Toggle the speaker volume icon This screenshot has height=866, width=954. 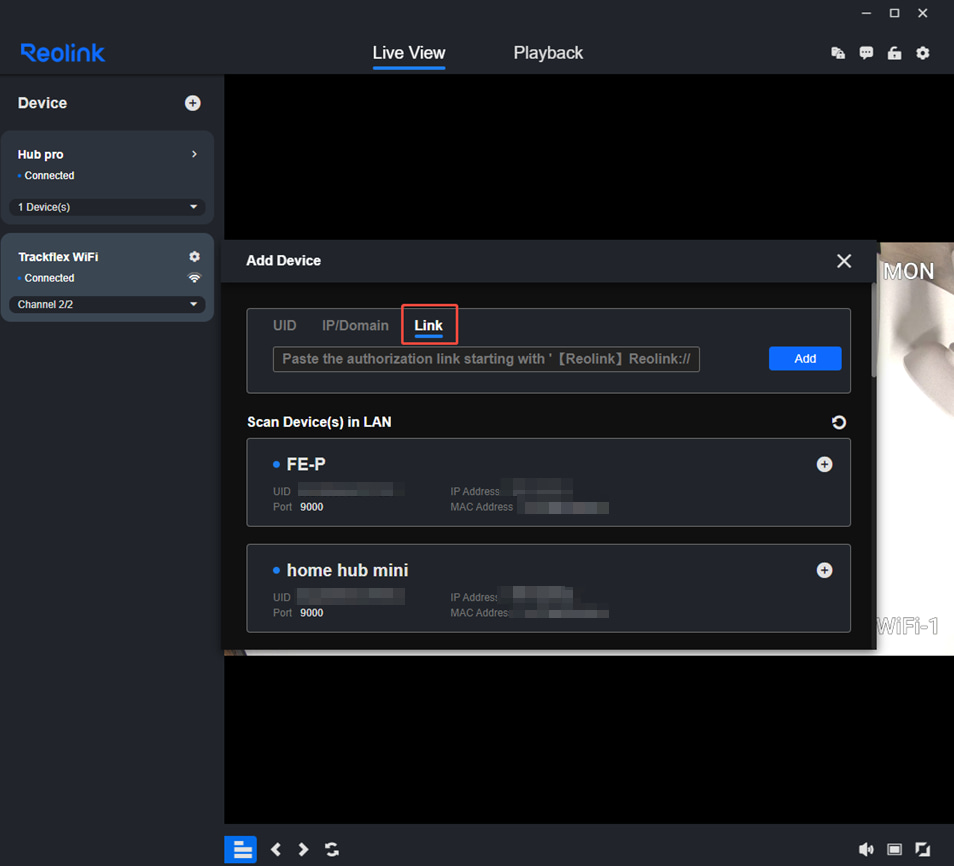(x=865, y=849)
